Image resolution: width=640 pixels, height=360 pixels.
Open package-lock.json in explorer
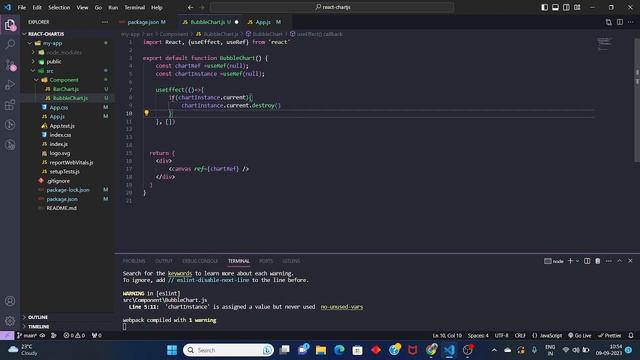pos(67,190)
